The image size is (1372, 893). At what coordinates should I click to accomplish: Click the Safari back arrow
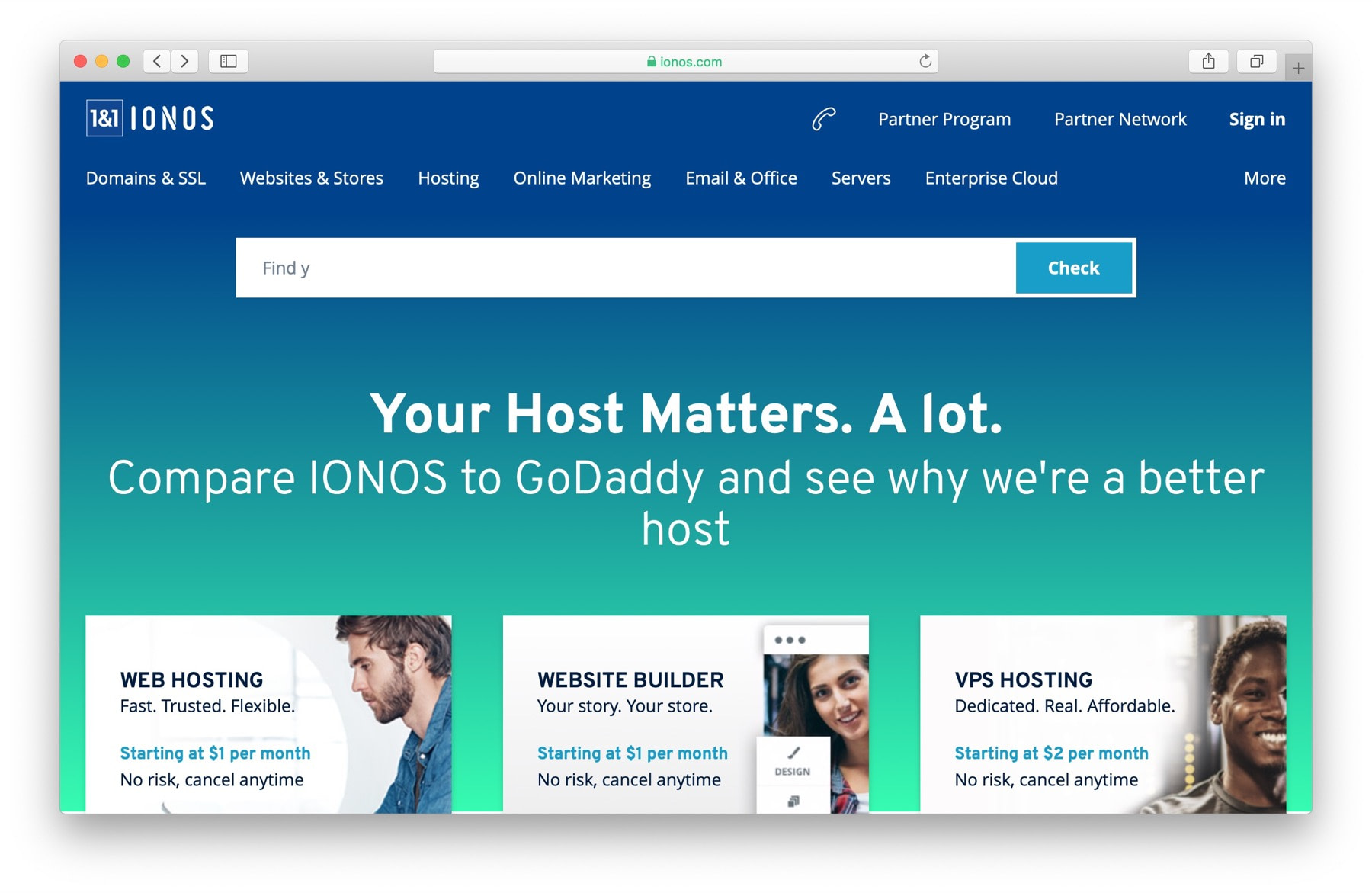point(157,61)
